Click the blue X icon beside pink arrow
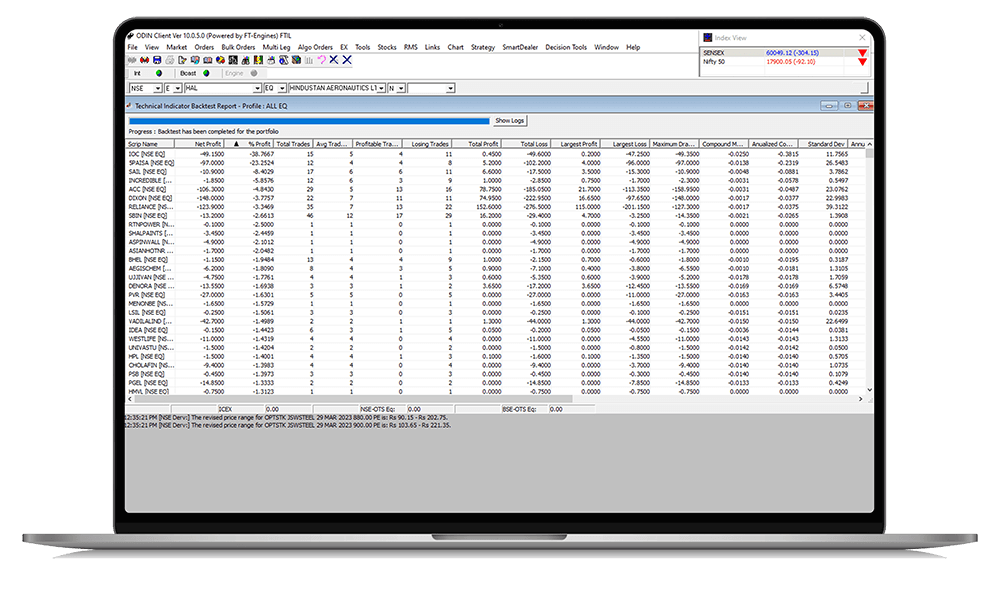1000x594 pixels. coord(334,60)
